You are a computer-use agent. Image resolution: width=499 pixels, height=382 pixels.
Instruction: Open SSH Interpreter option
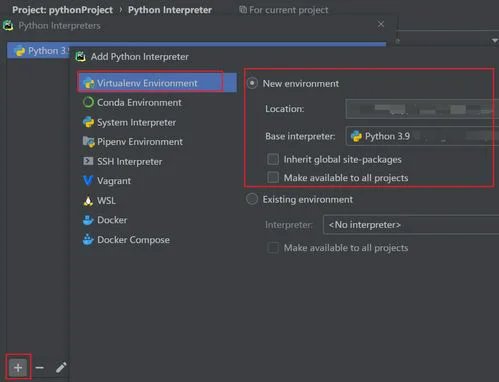coord(123,161)
